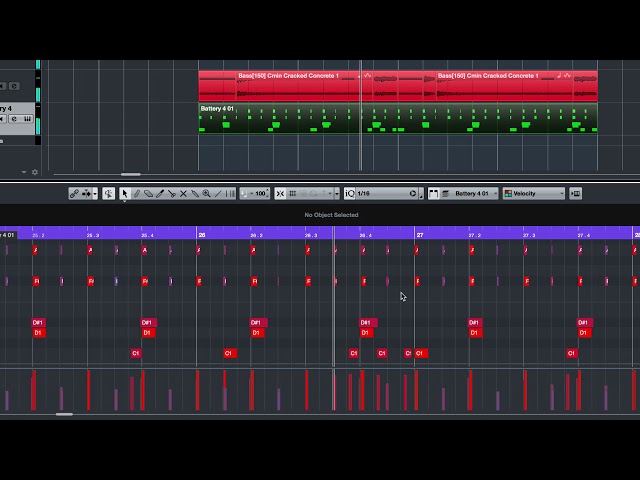Select the C1 note starting at bar 27

coord(421,353)
